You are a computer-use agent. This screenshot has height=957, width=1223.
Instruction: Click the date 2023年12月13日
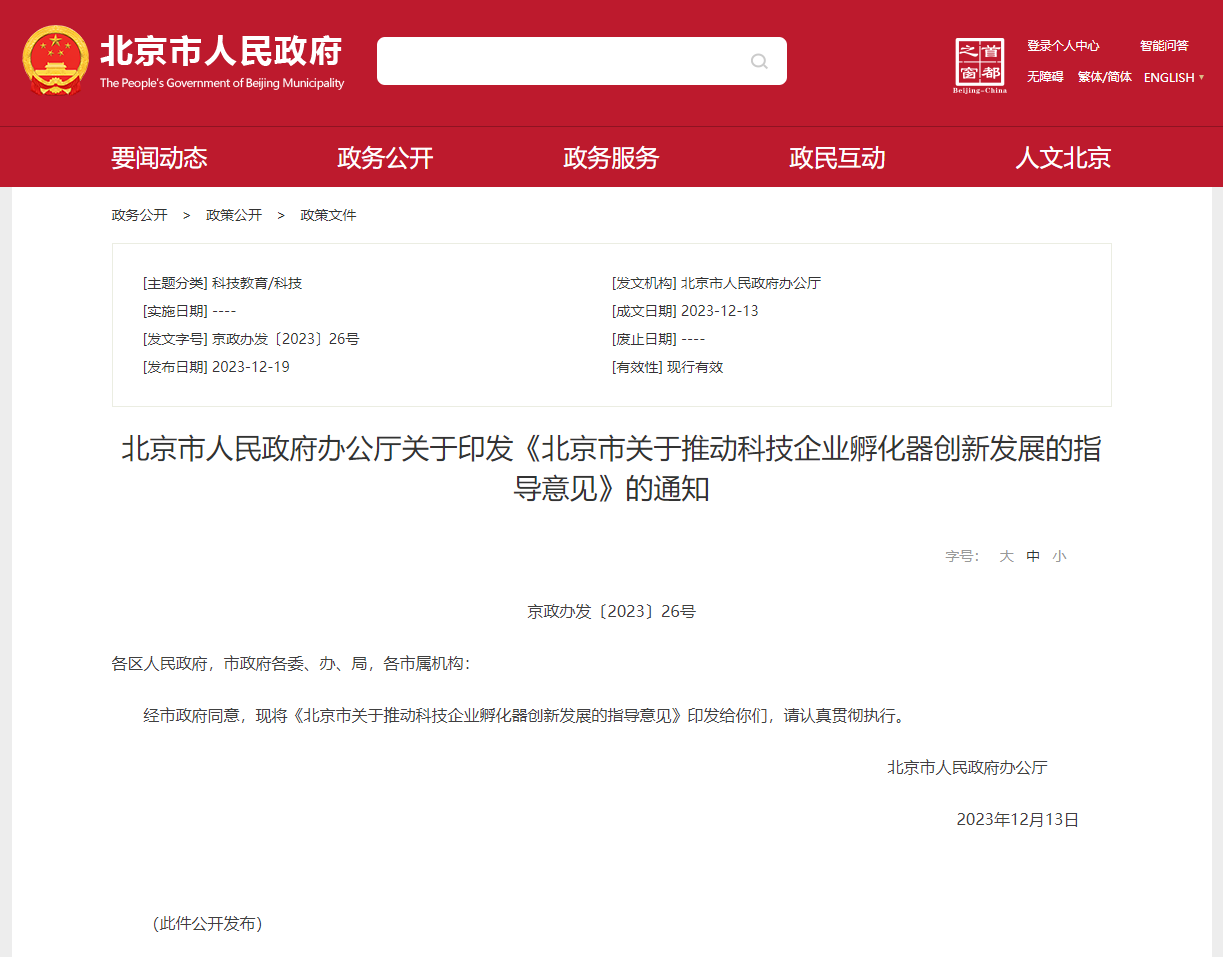pyautogui.click(x=1017, y=819)
